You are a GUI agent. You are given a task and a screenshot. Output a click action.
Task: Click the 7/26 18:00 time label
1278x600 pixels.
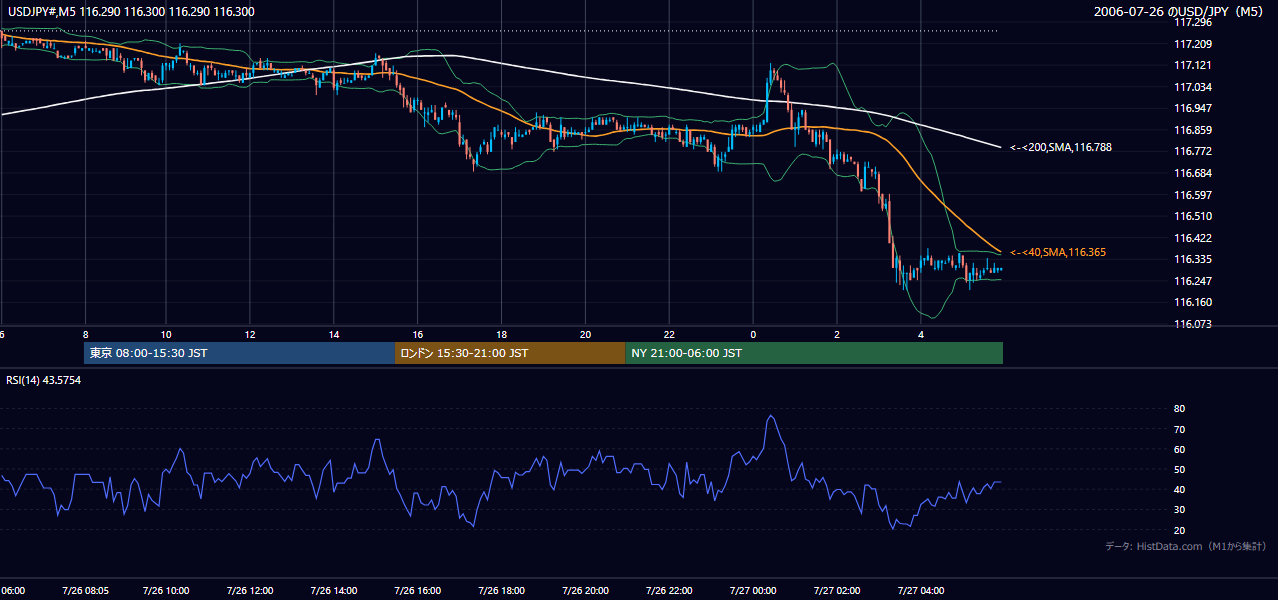pyautogui.click(x=502, y=590)
